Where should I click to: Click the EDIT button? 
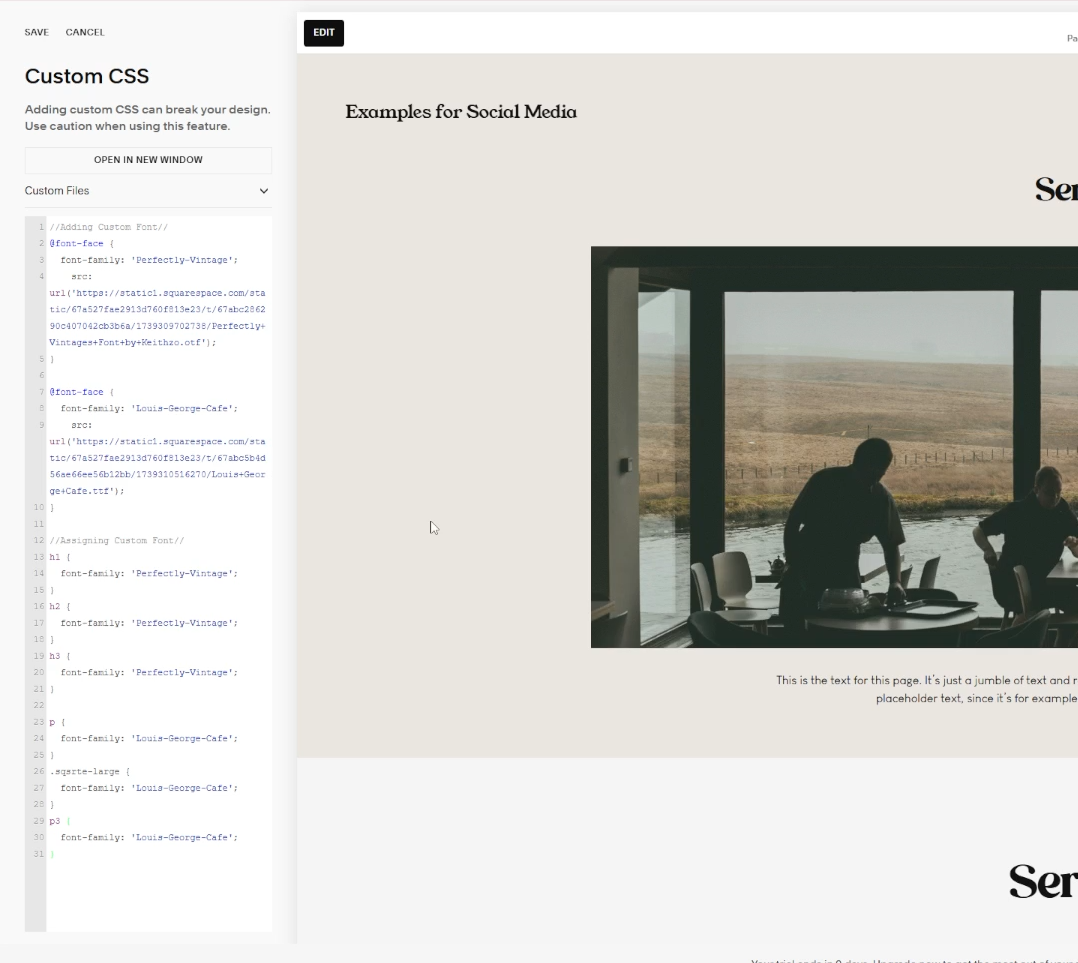324,33
